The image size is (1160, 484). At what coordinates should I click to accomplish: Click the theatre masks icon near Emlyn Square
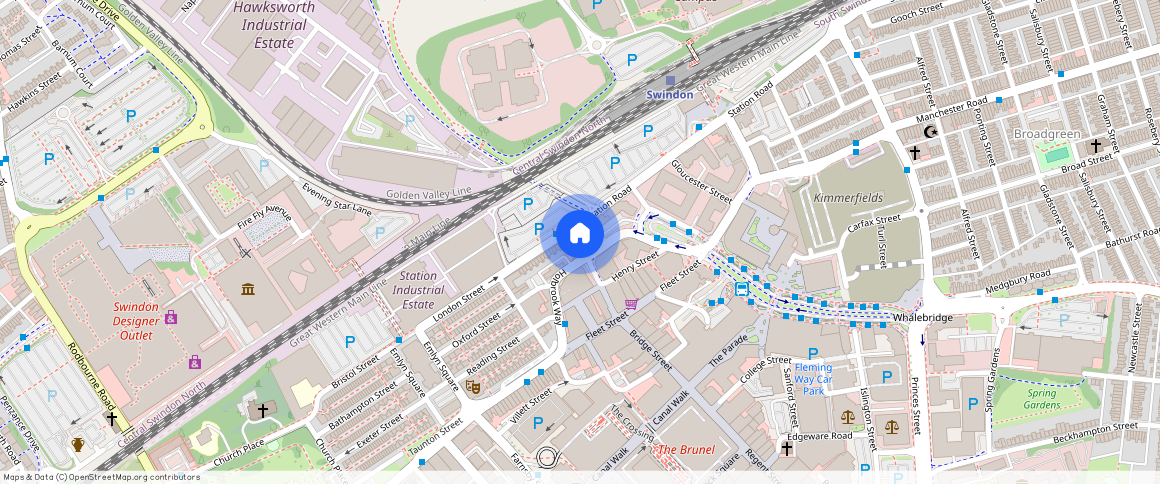[473, 383]
